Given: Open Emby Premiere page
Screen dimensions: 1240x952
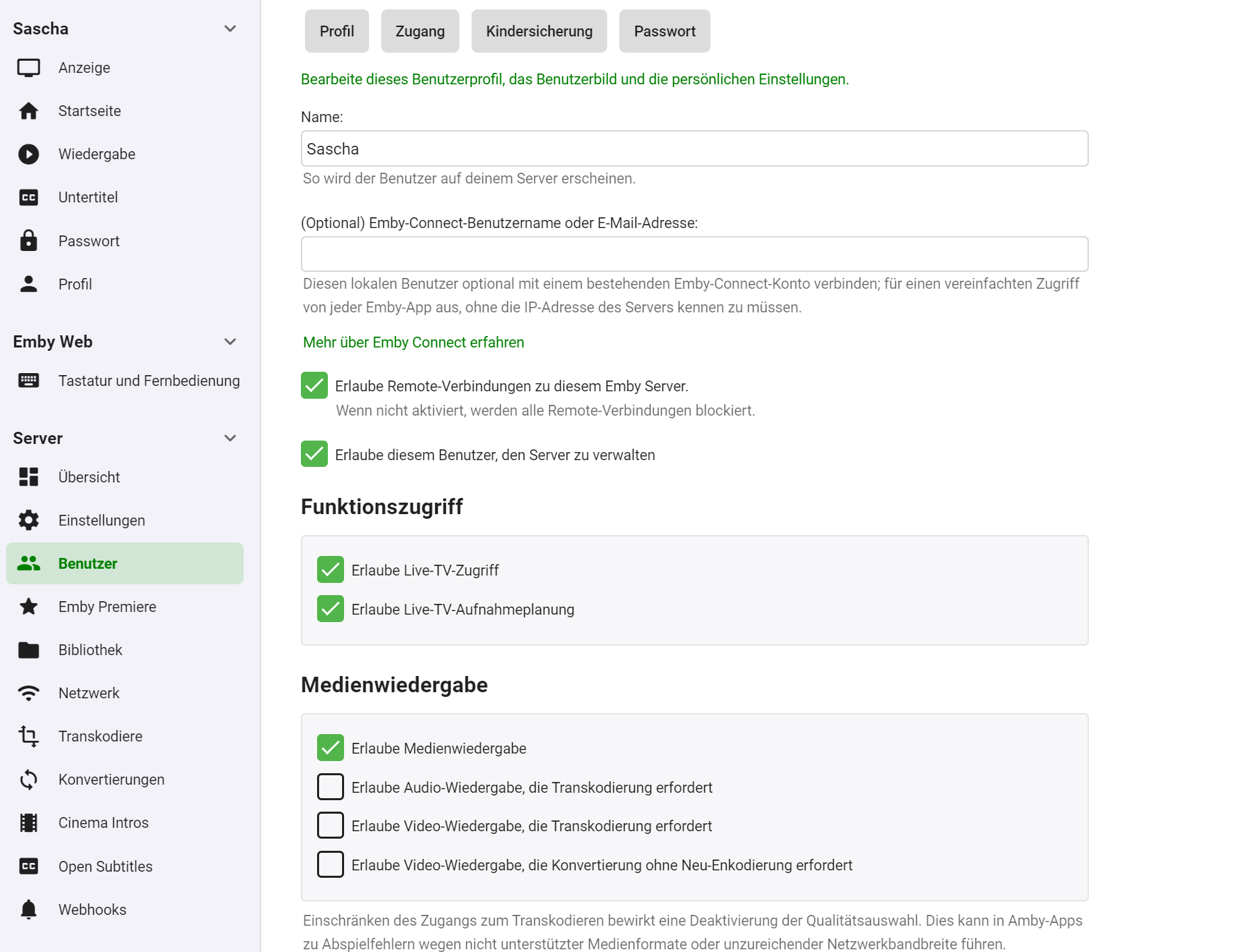Looking at the screenshot, I should pos(125,607).
